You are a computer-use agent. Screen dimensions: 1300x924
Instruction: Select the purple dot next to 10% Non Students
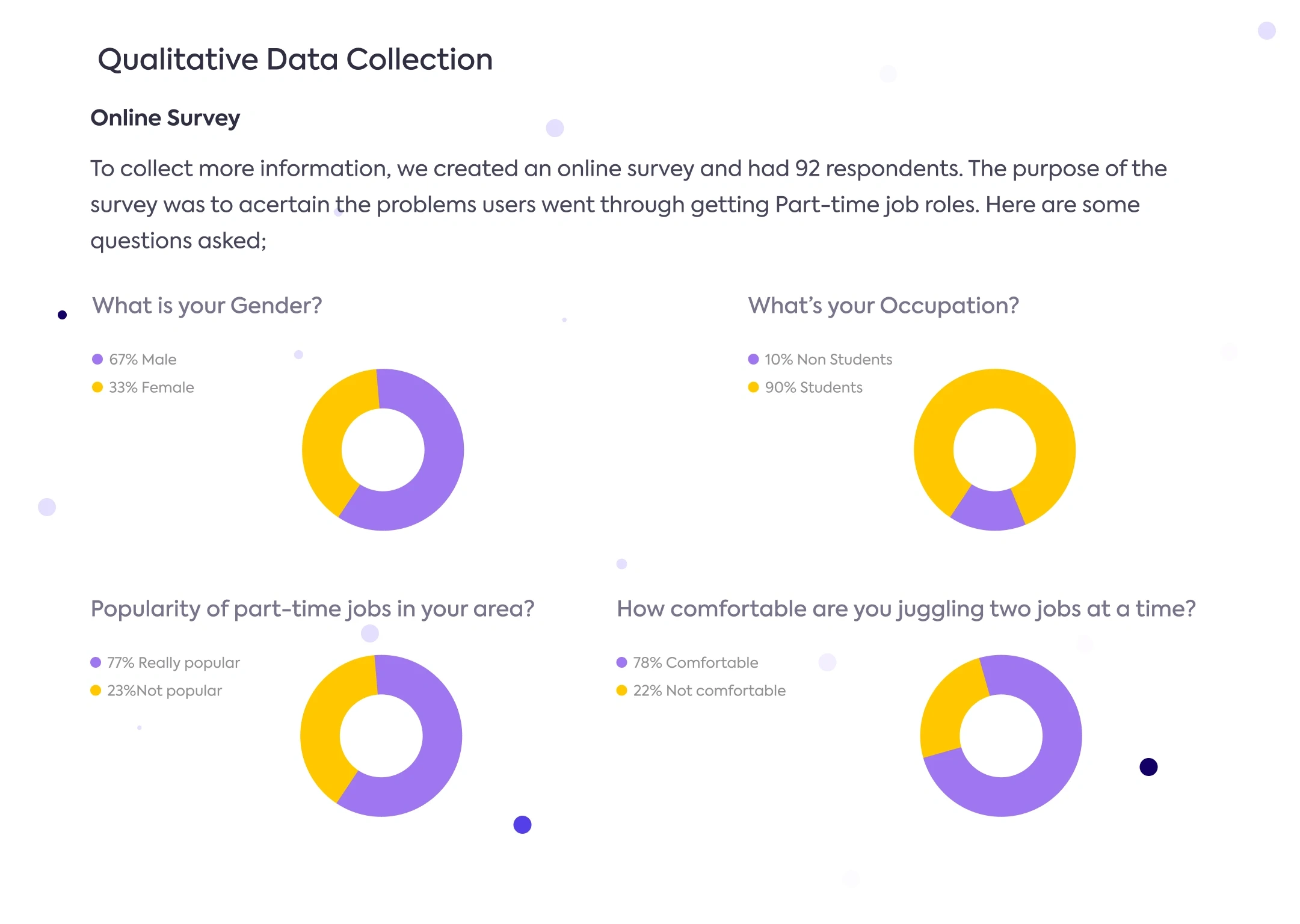753,359
